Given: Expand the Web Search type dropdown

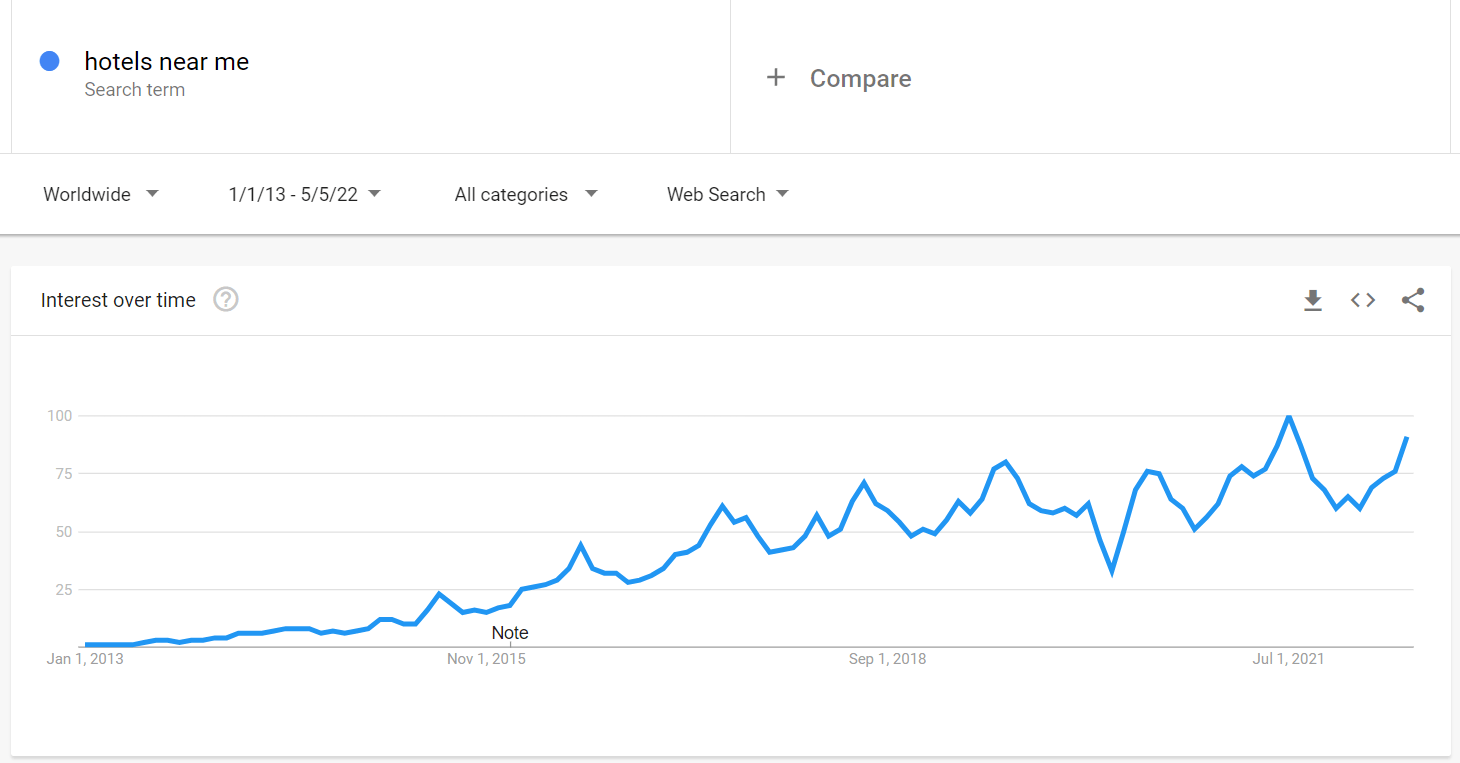Looking at the screenshot, I should 728,194.
